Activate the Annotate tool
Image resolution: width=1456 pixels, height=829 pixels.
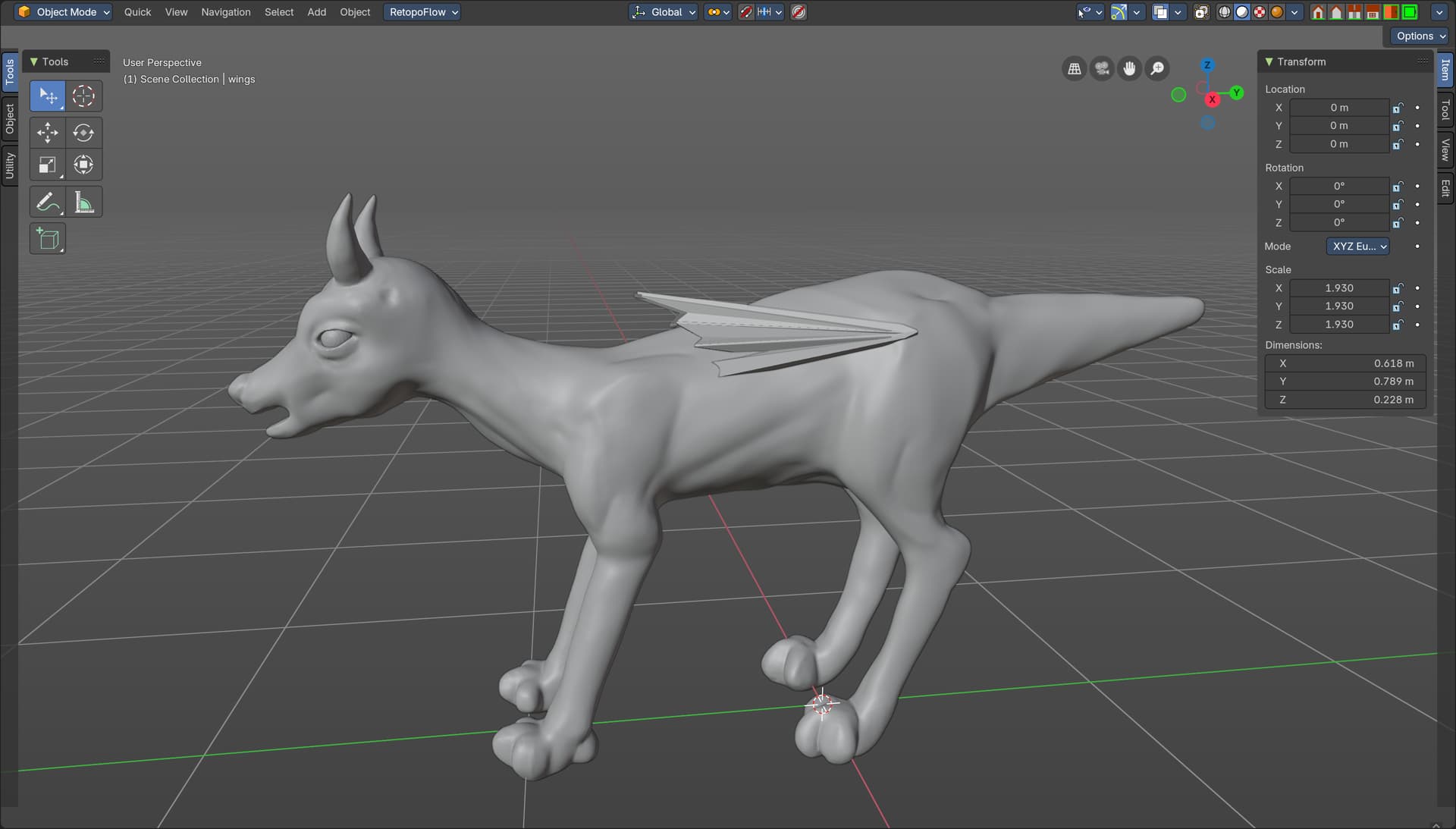pos(47,203)
